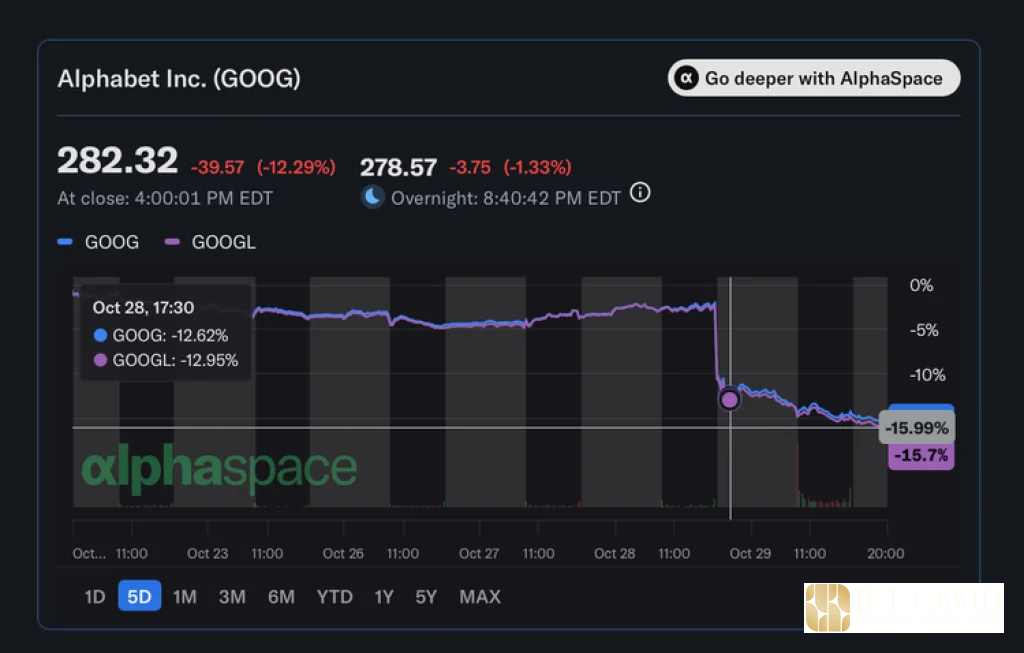Viewport: 1024px width, 653px height.
Task: Toggle the GOOG legend series
Action: coord(99,242)
